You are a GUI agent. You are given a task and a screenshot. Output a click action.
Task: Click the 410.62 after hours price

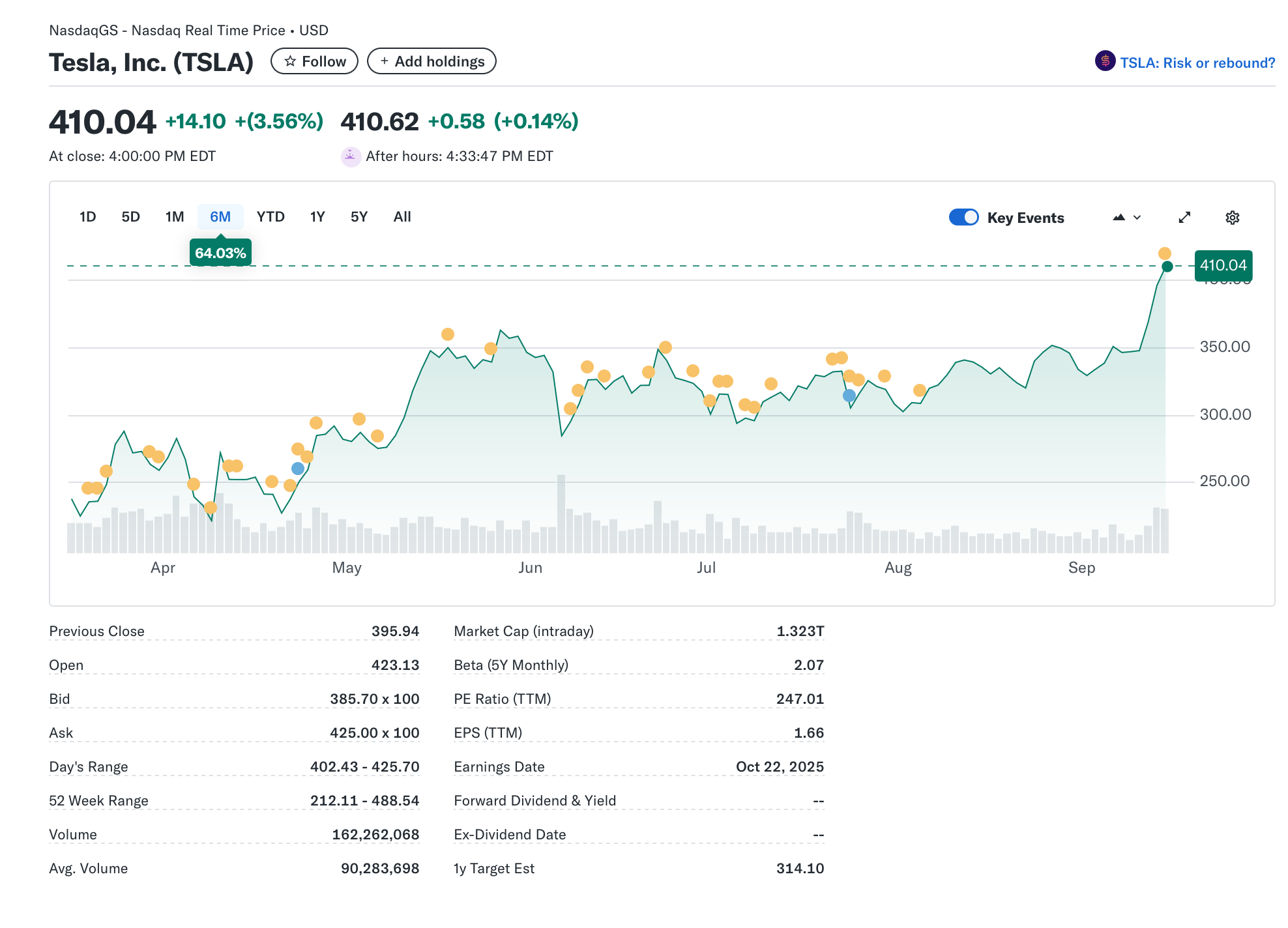(379, 122)
